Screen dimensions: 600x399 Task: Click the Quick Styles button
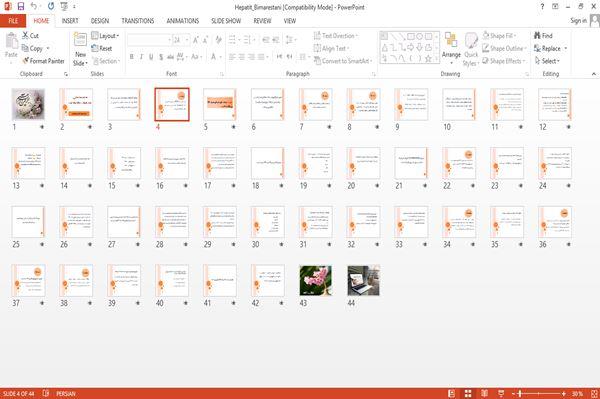(471, 49)
